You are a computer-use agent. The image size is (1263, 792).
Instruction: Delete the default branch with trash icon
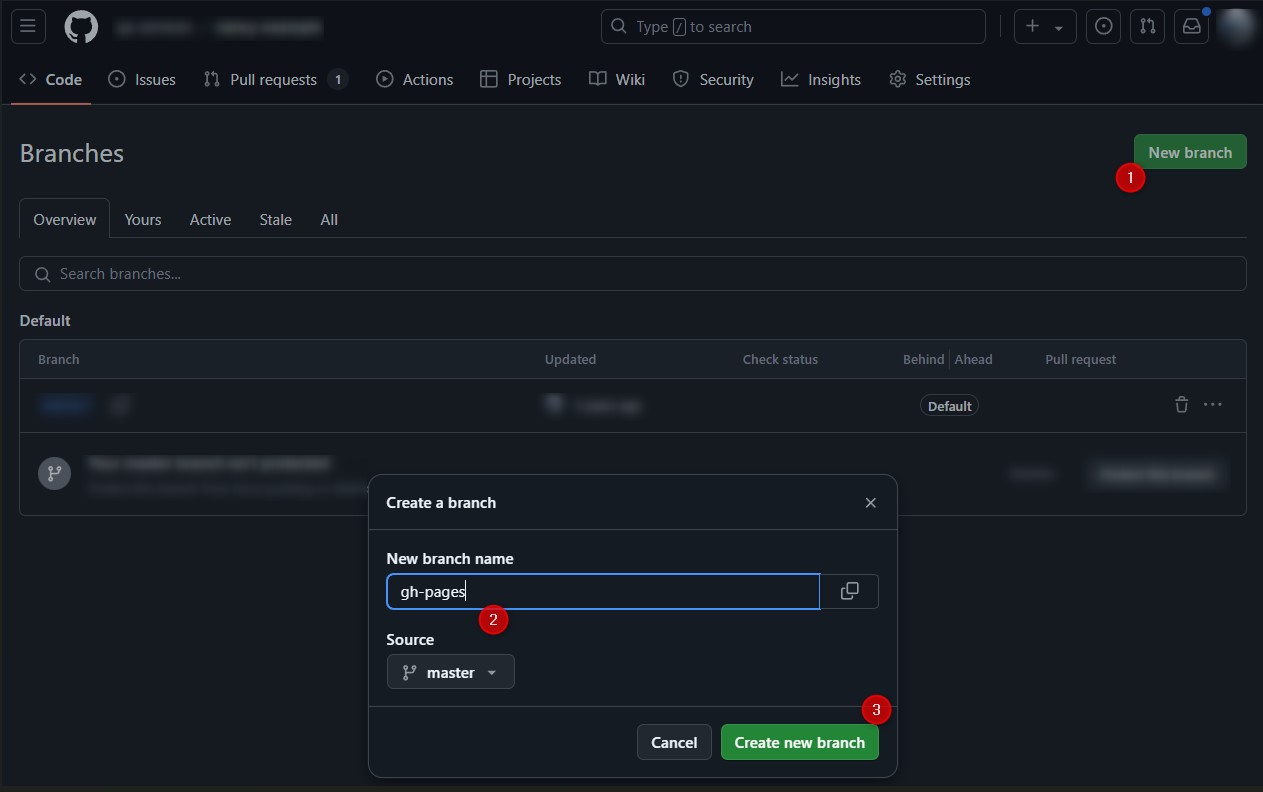(1181, 405)
